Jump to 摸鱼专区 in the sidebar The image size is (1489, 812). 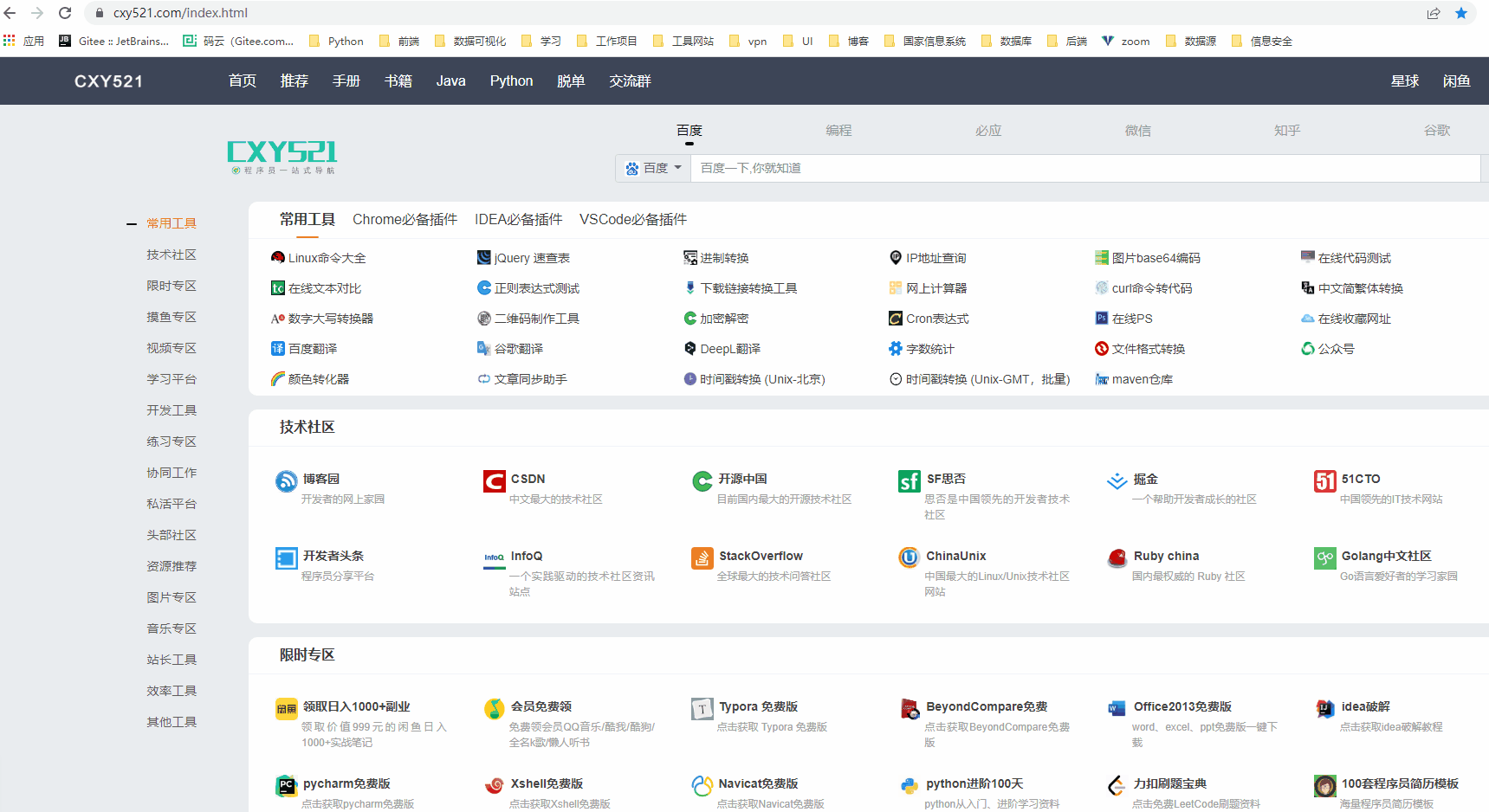(172, 317)
